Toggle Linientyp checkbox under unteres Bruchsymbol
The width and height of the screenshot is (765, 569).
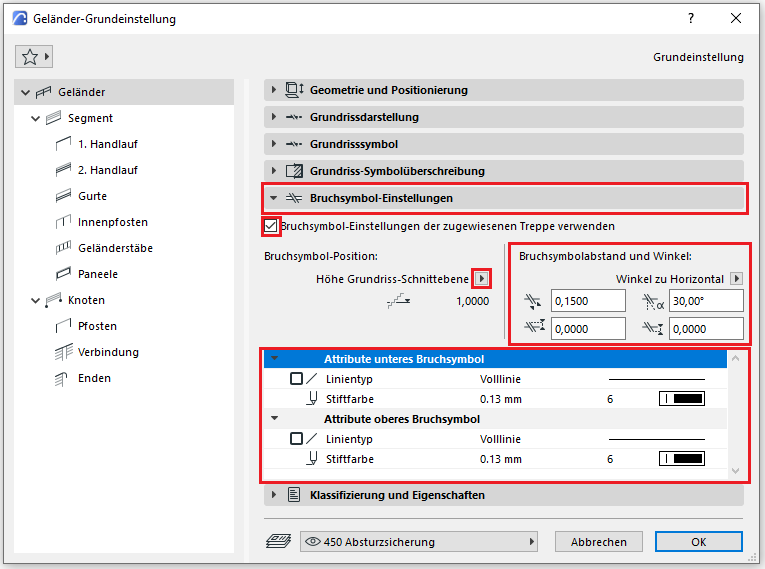pyautogui.click(x=296, y=379)
